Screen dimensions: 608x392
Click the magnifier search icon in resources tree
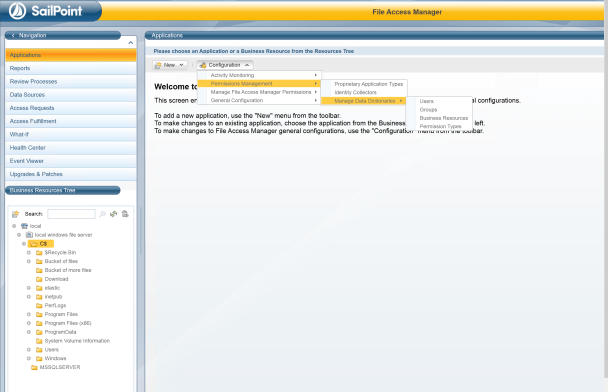coord(102,214)
